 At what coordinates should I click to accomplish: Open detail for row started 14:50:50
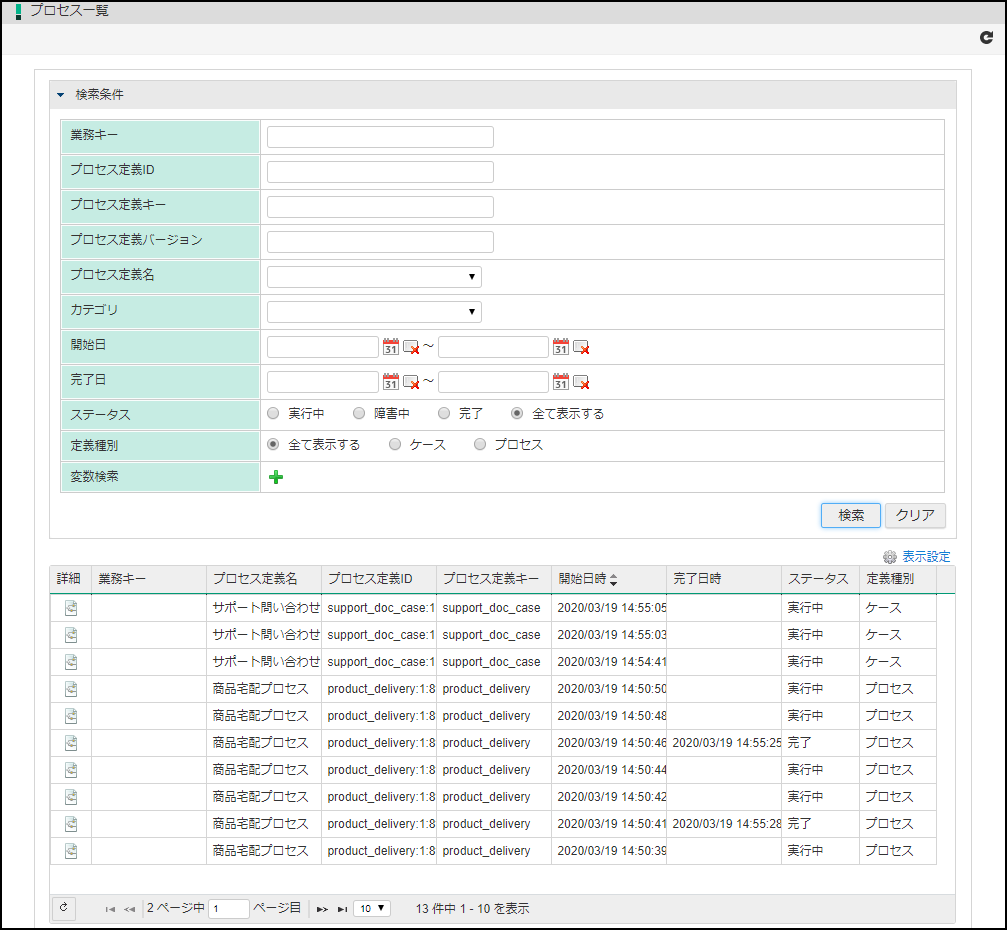click(71, 689)
